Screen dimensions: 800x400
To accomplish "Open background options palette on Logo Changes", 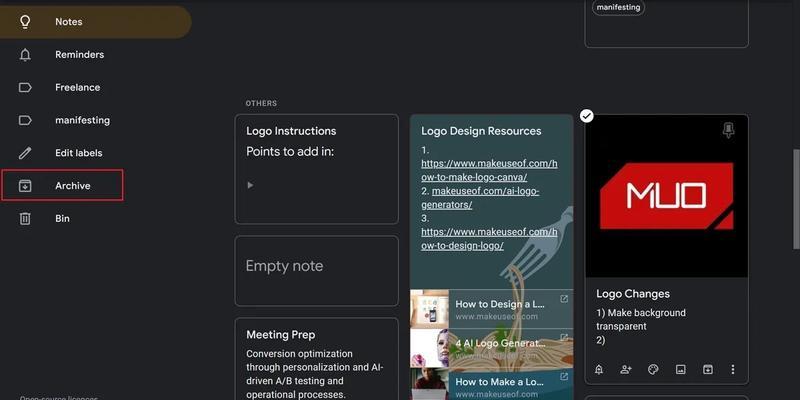I will pyautogui.click(x=653, y=369).
